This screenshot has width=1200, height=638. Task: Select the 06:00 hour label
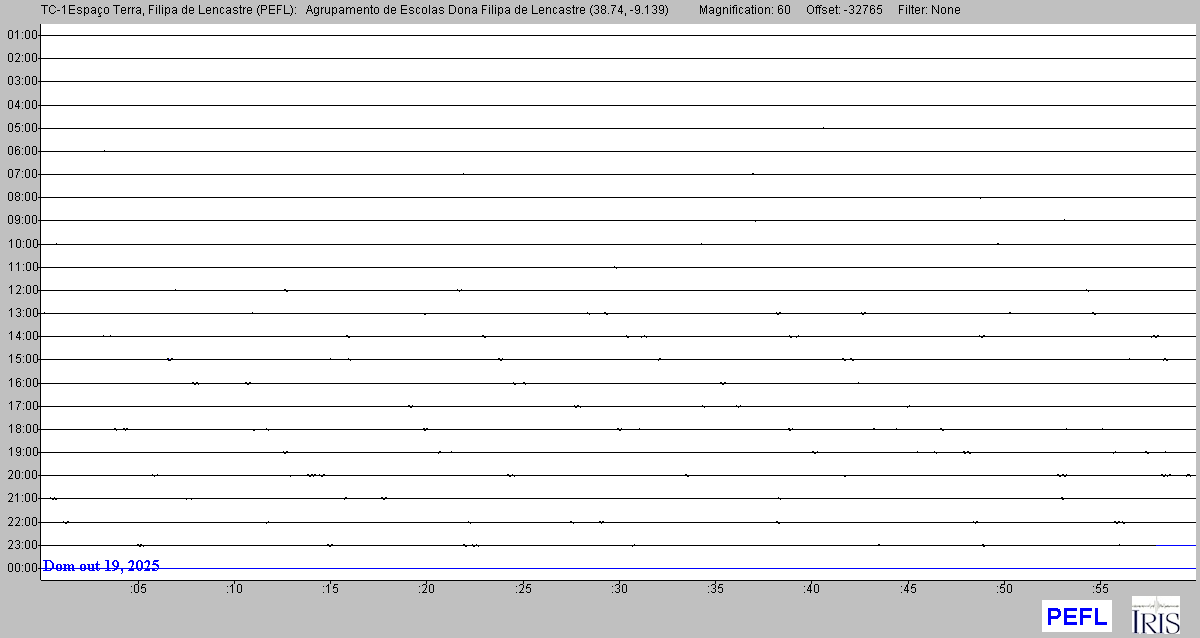coord(21,151)
